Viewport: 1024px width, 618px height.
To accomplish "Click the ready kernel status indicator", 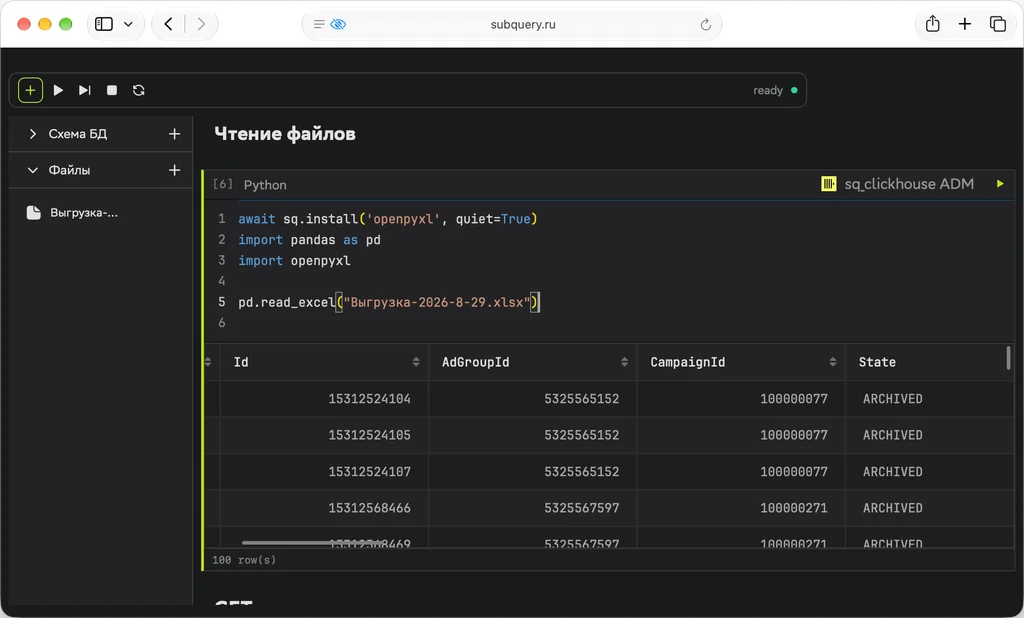I will (775, 90).
